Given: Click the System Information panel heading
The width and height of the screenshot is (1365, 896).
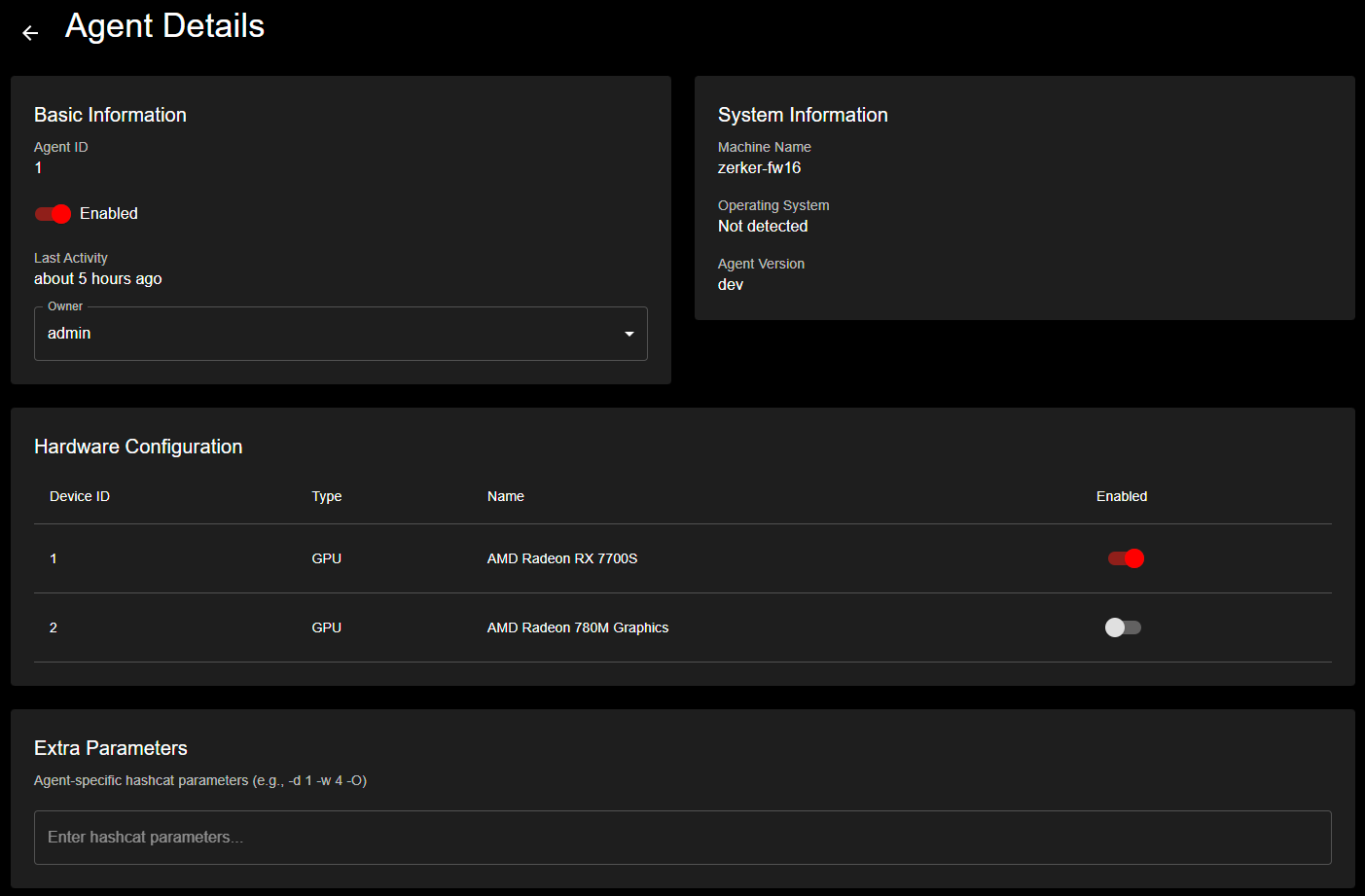Looking at the screenshot, I should click(x=802, y=115).
